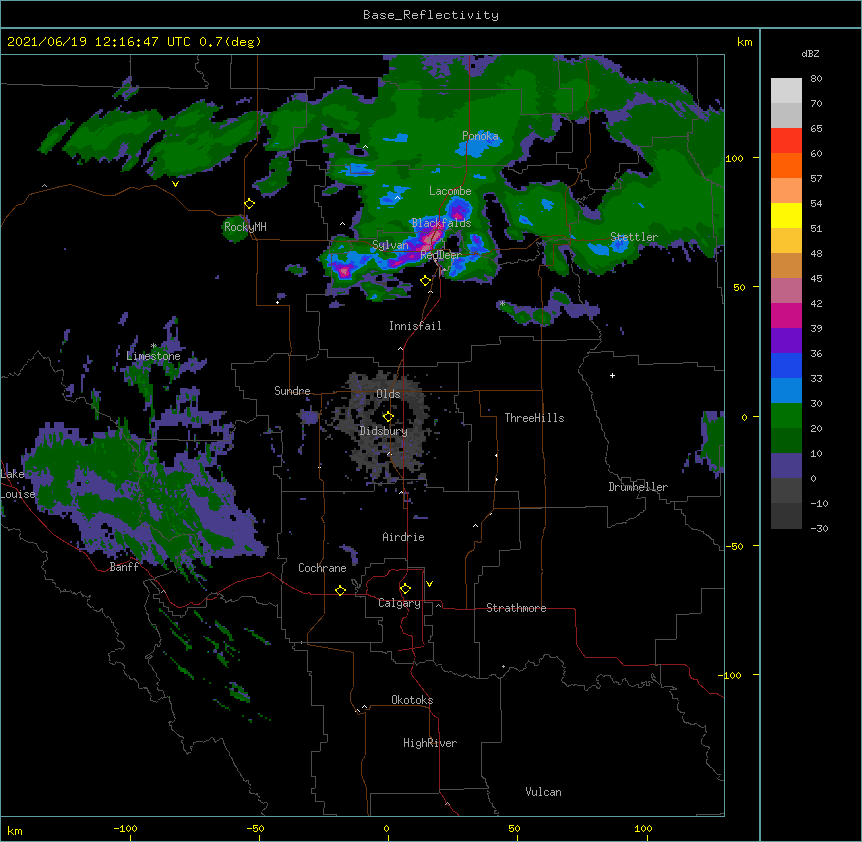This screenshot has width=862, height=842.
Task: Click yellow V marker east of Calgary
Action: point(429,584)
